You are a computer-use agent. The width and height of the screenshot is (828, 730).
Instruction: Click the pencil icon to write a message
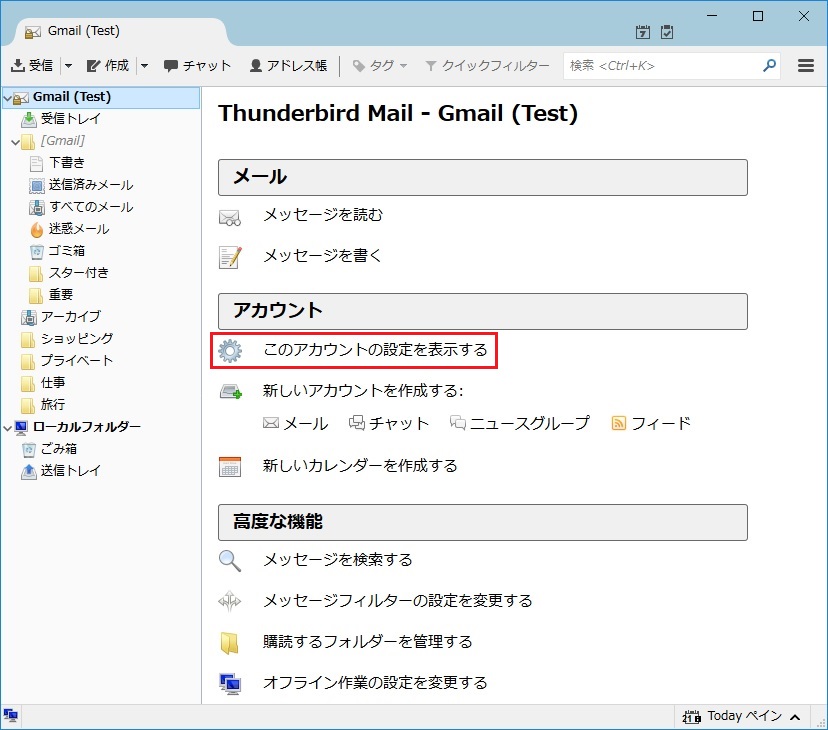click(230, 257)
